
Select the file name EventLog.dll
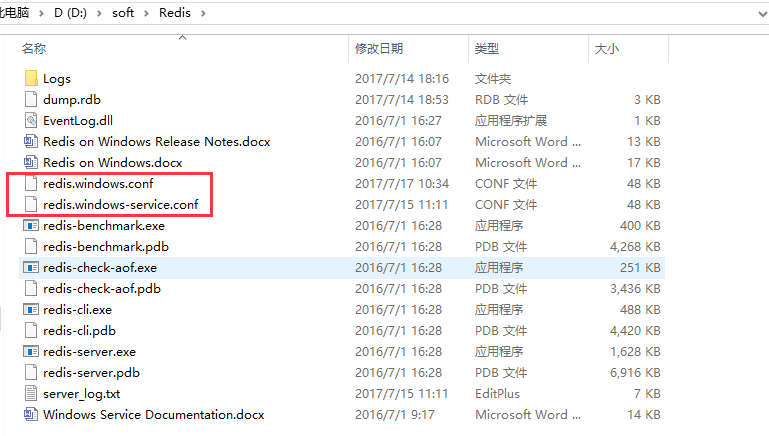(78, 121)
